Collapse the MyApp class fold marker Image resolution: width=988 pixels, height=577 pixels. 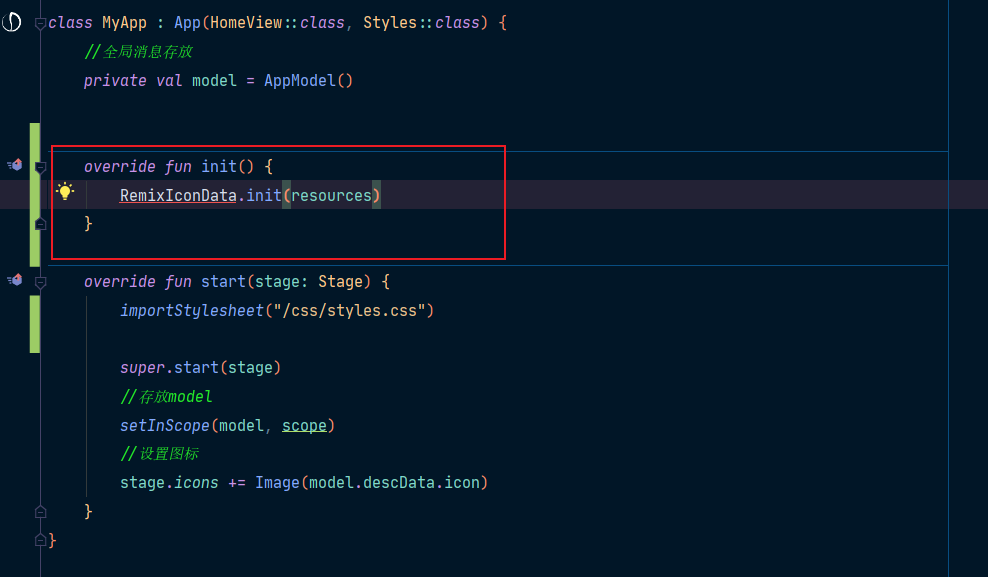coord(40,23)
